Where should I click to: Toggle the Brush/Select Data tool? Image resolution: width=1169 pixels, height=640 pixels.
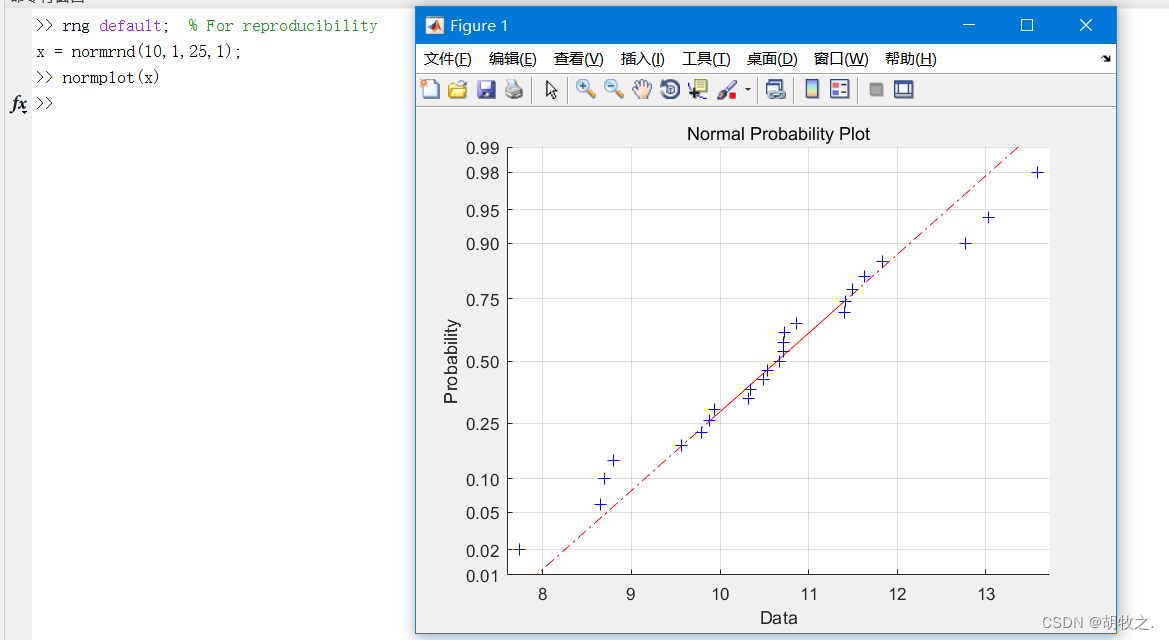click(726, 89)
